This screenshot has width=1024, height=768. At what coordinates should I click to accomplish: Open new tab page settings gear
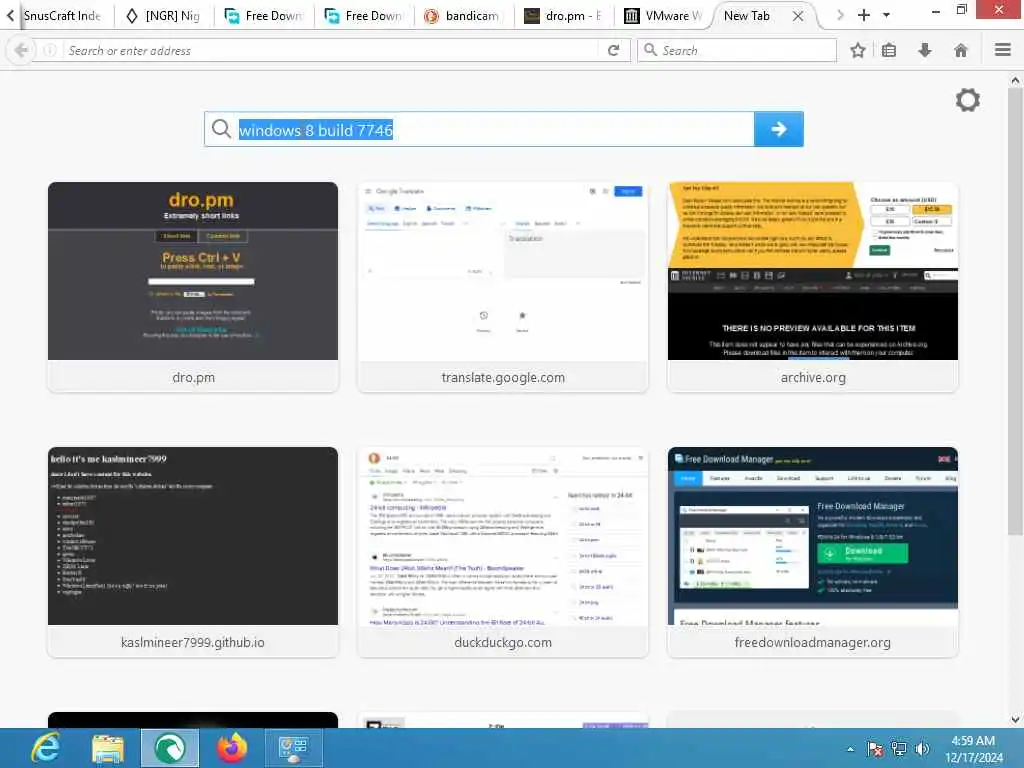coord(967,100)
